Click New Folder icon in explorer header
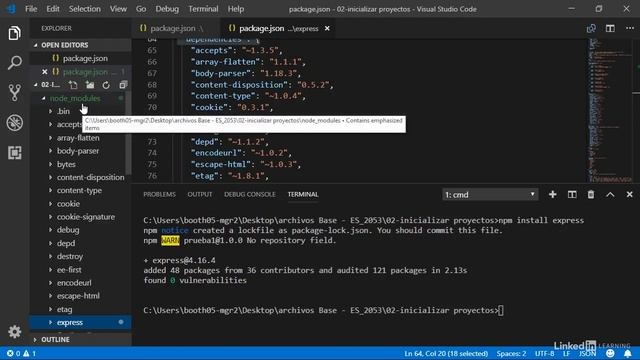This screenshot has width=640, height=360. coord(90,85)
